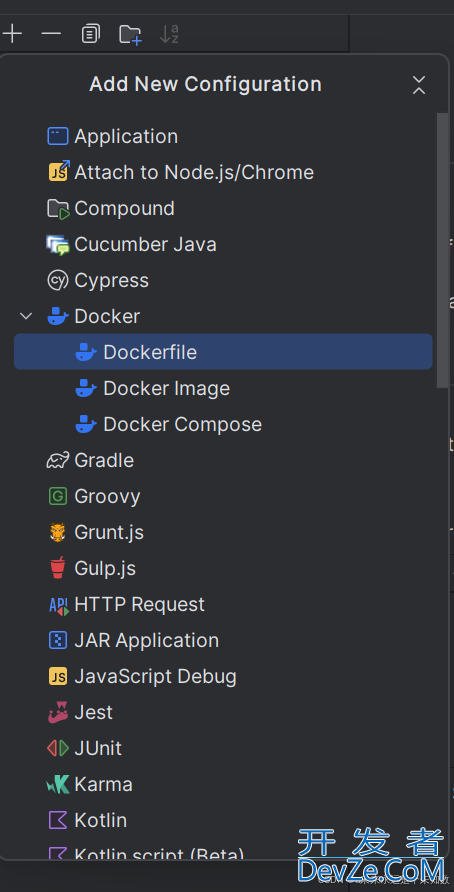
Task: Collapse the Add New Configuration popup arrows
Action: click(419, 85)
